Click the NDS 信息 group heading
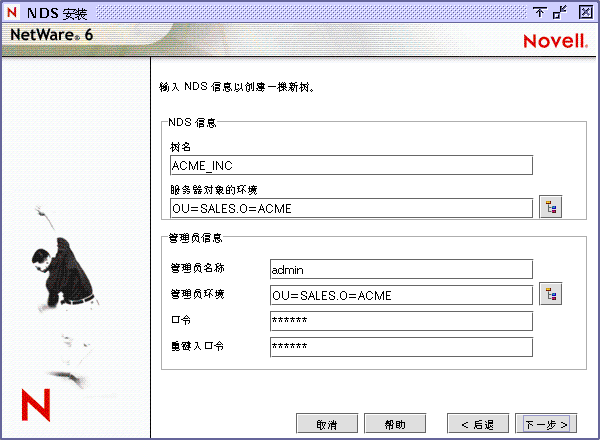This screenshot has height=440, width=600. coord(192,122)
